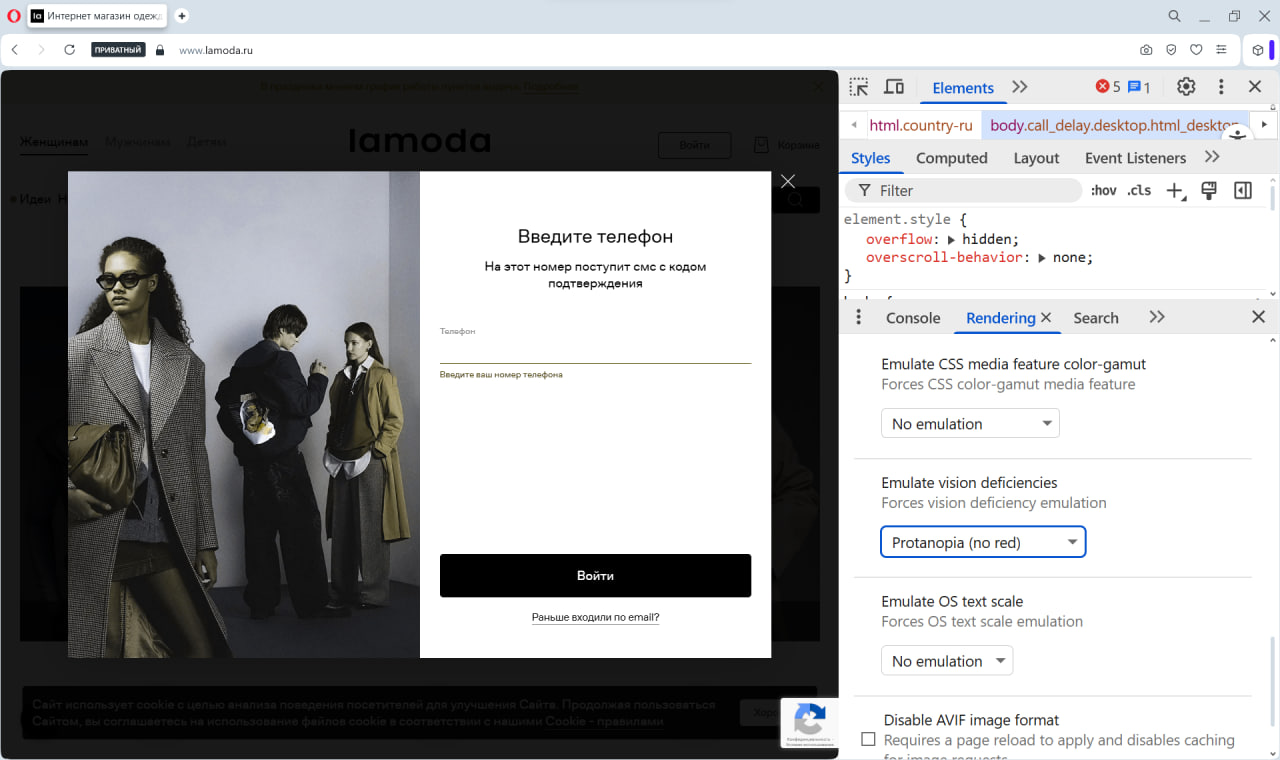Close the DevTools panel
1280x760 pixels.
1255,87
